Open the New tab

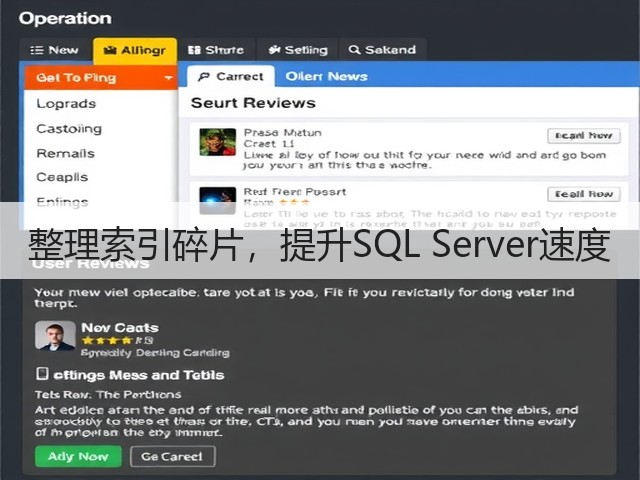tap(54, 50)
